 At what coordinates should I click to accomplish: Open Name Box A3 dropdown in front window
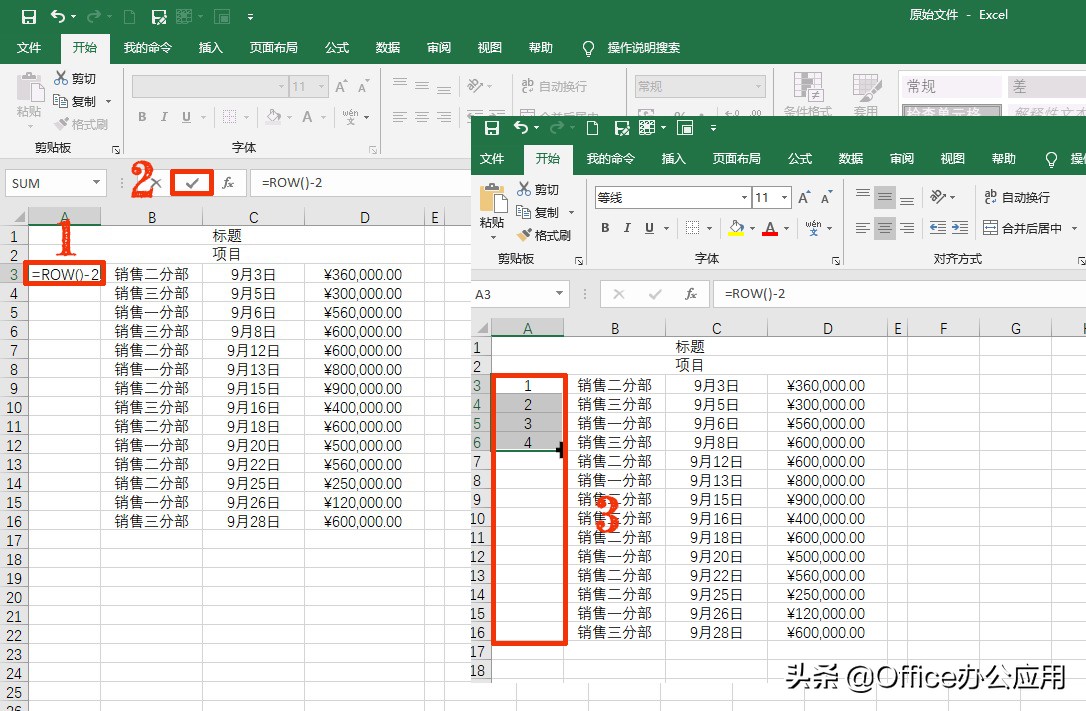pos(559,294)
